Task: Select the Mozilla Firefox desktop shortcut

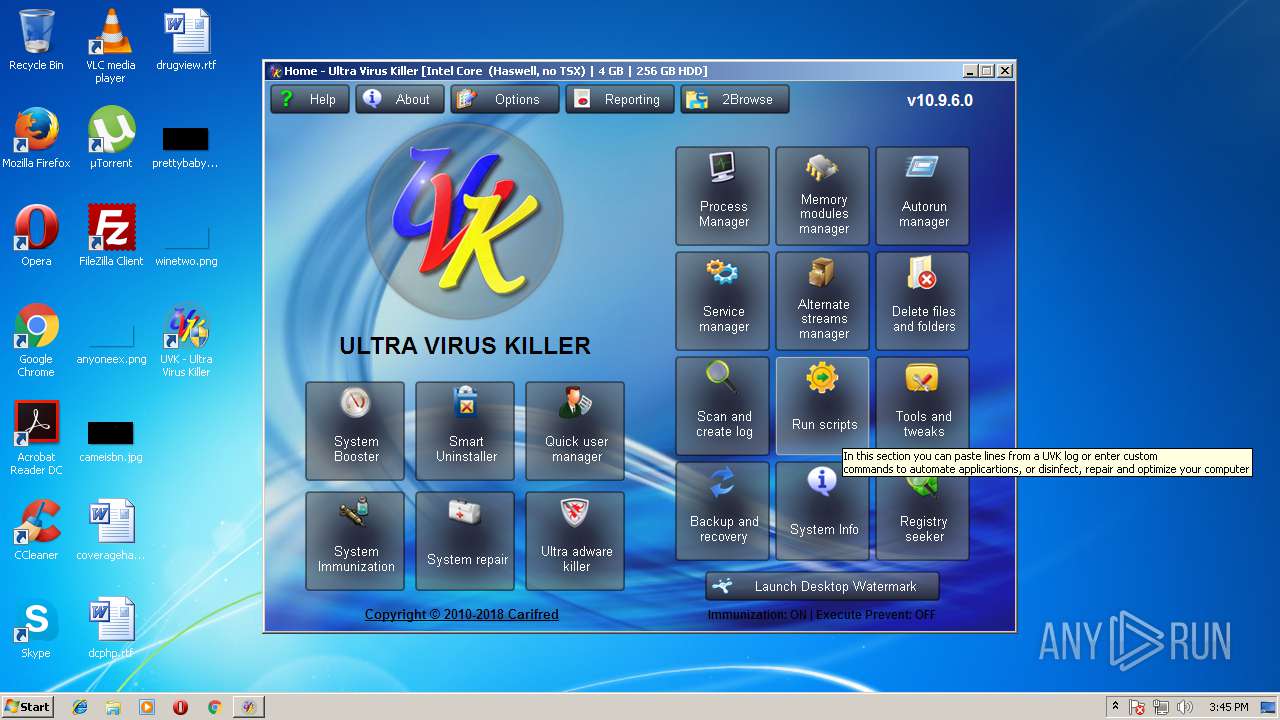Action: (36, 138)
